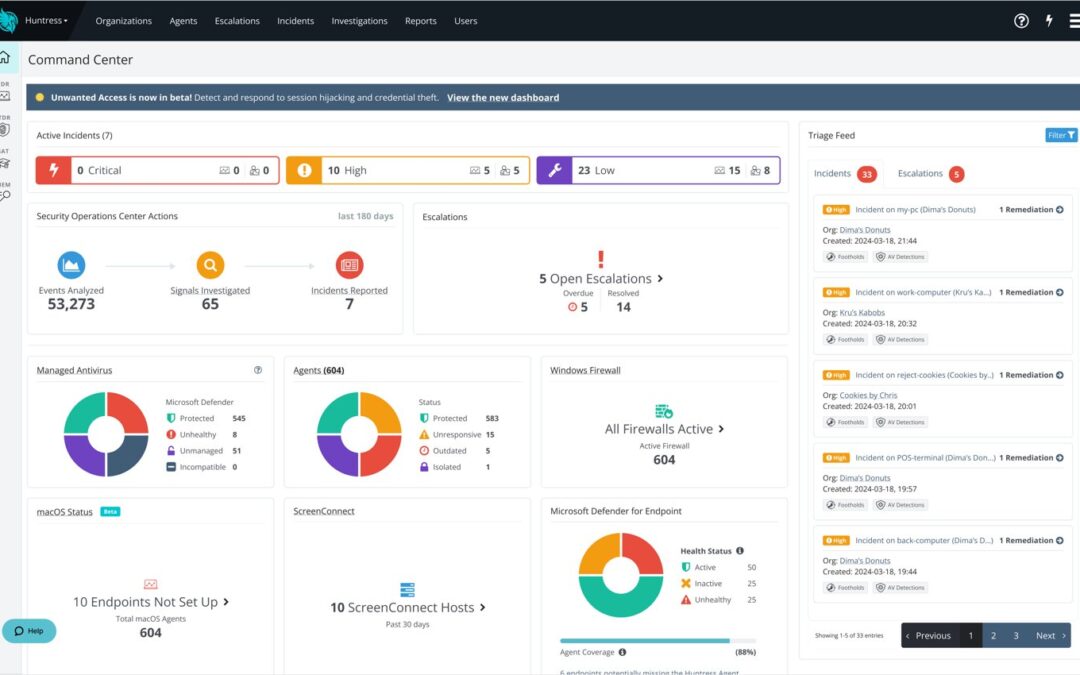Click the Health Status info icon

(x=740, y=551)
